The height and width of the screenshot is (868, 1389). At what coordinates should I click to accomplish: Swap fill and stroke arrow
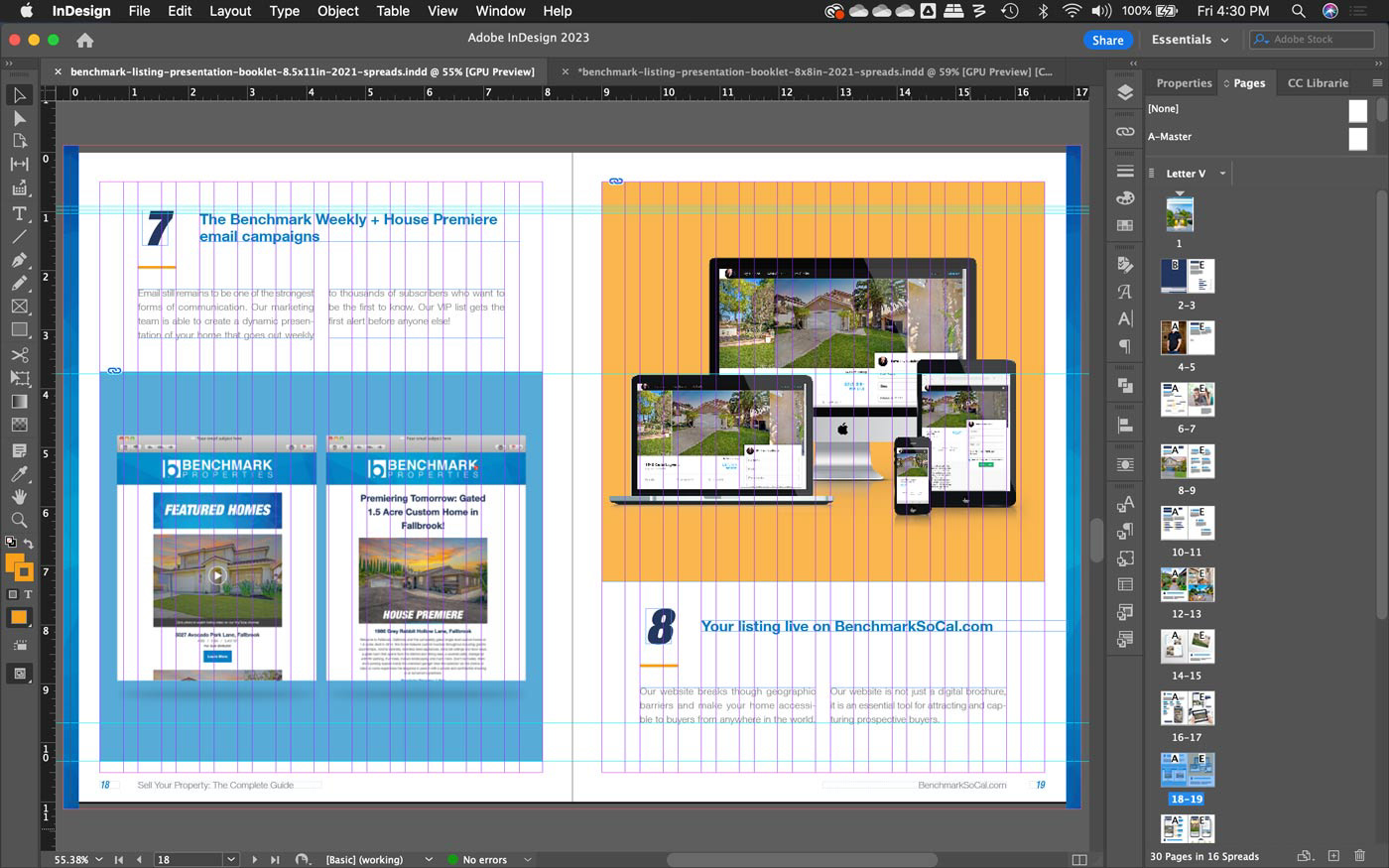click(x=29, y=543)
